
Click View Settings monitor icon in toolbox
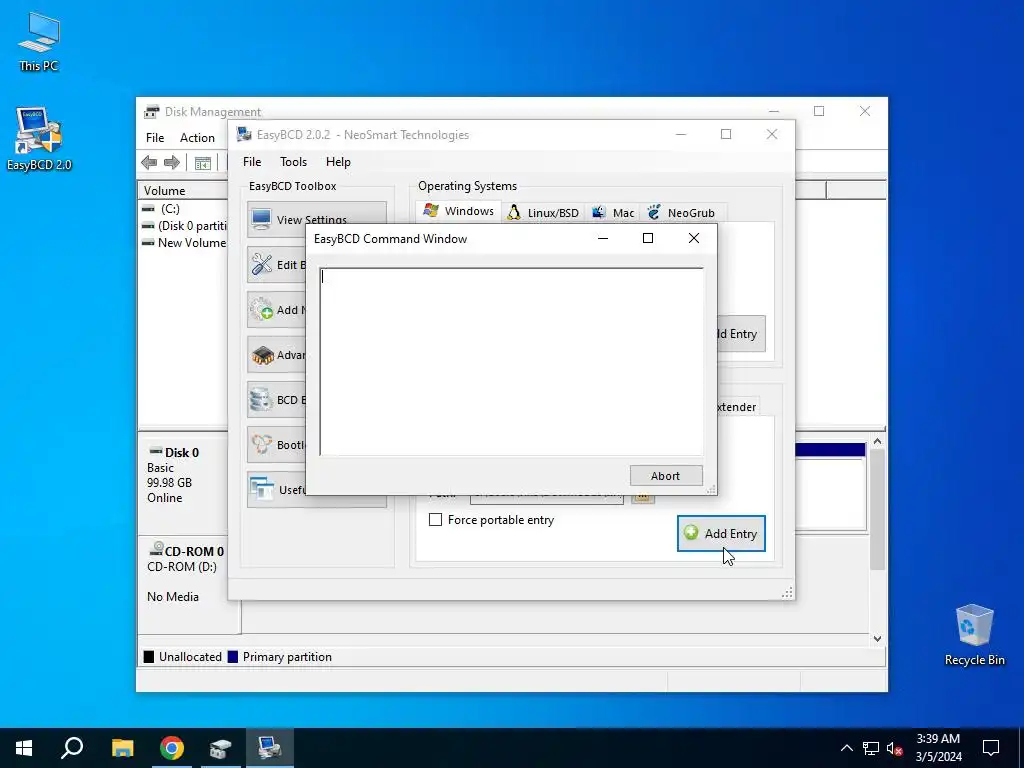pos(261,219)
